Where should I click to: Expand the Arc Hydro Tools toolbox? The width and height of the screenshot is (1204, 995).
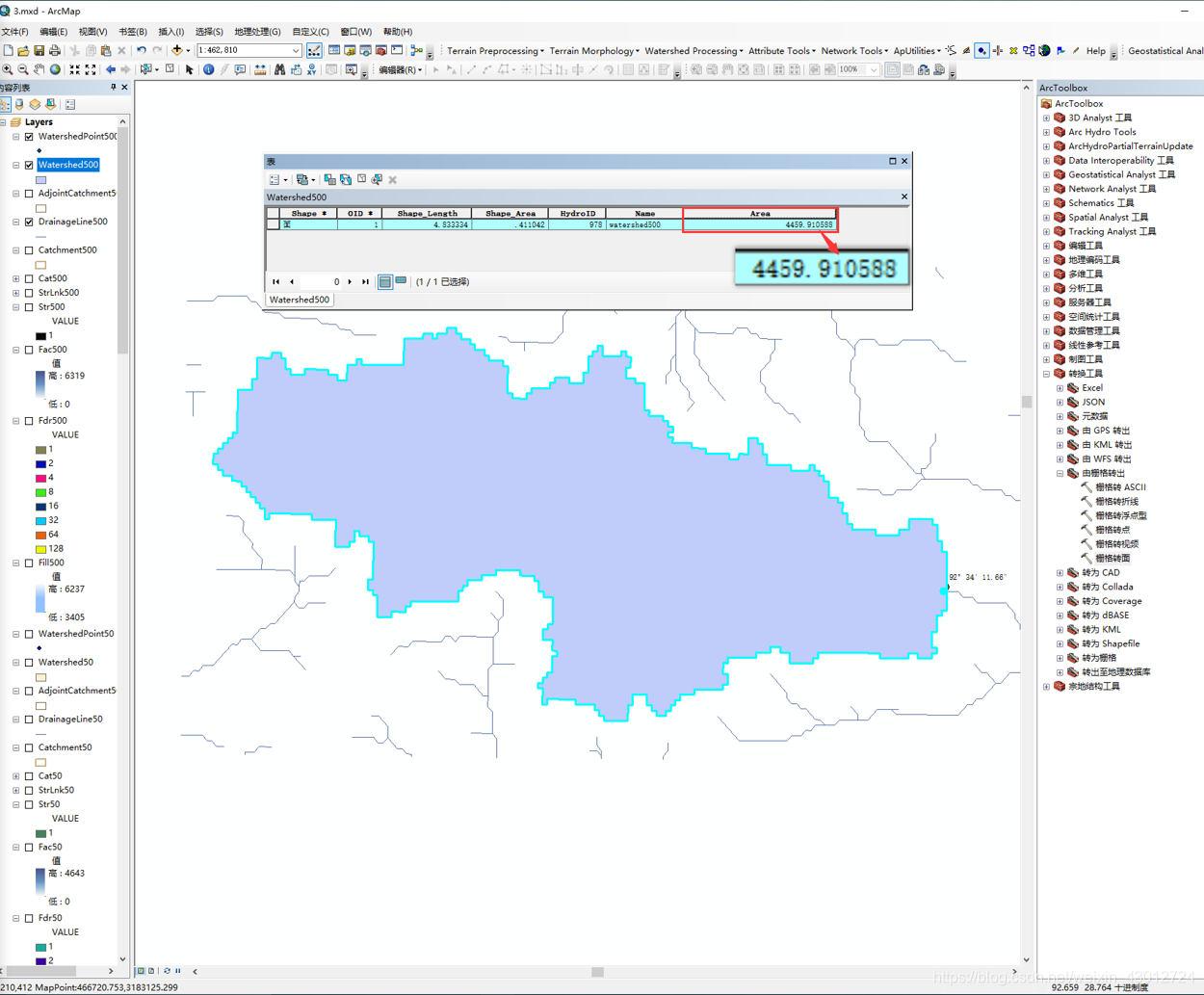click(x=1047, y=132)
